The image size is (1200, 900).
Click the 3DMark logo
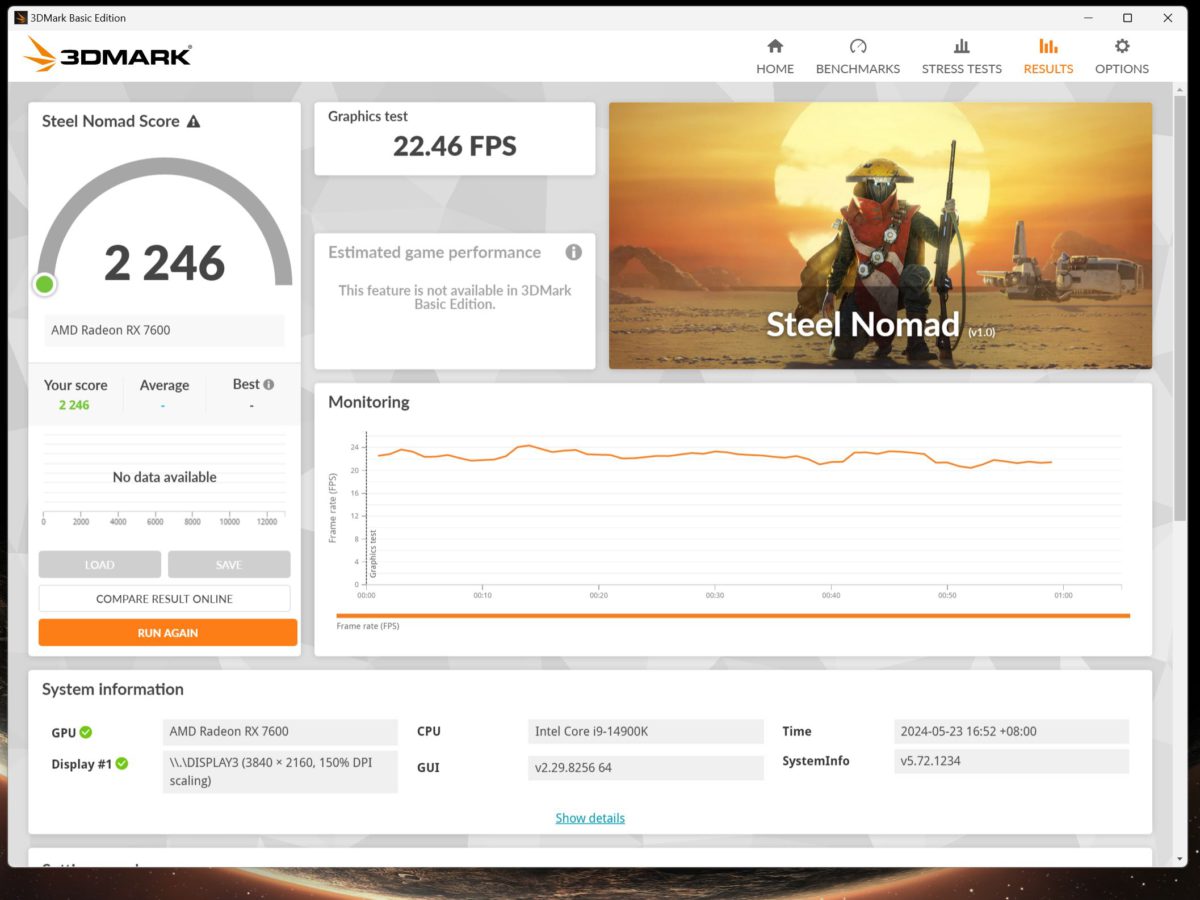[x=107, y=55]
